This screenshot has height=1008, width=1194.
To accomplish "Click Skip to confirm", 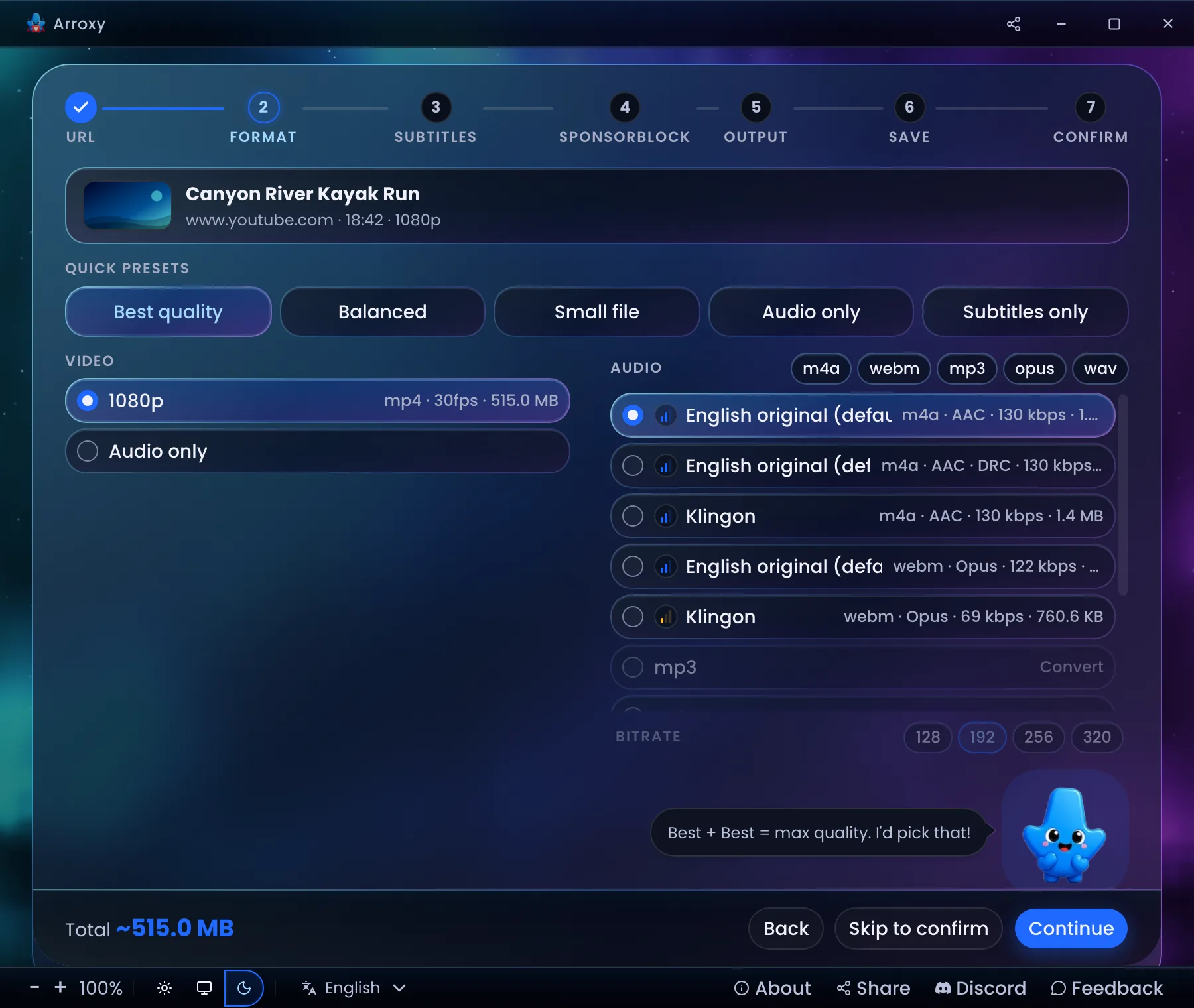I will tap(919, 928).
